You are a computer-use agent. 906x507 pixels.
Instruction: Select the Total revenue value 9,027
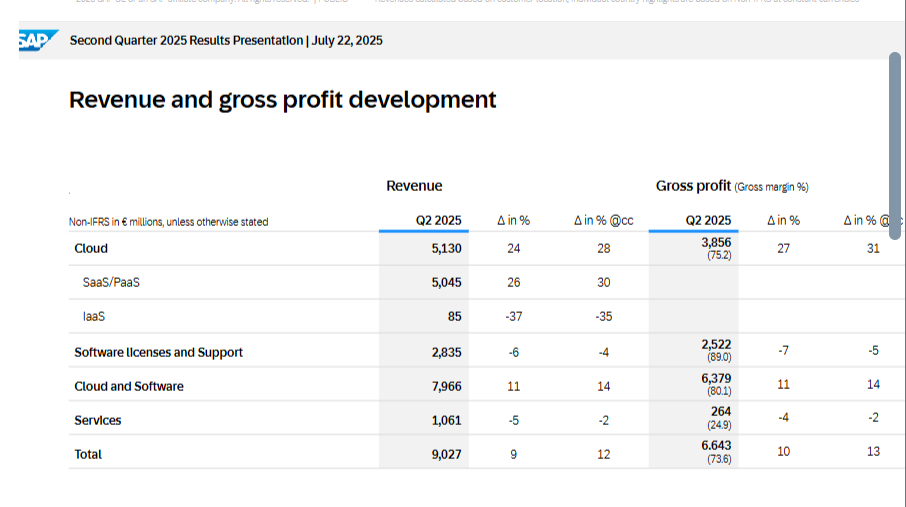tap(446, 454)
